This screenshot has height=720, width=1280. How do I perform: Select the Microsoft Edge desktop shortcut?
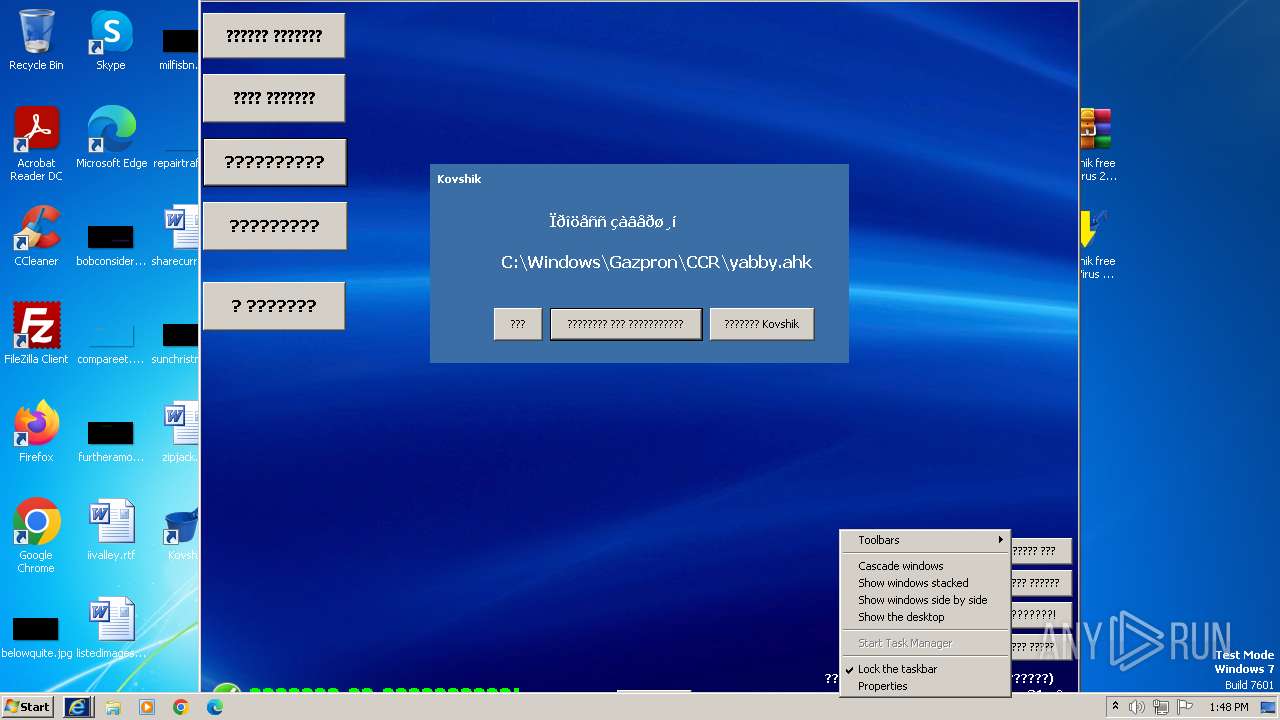[x=111, y=138]
